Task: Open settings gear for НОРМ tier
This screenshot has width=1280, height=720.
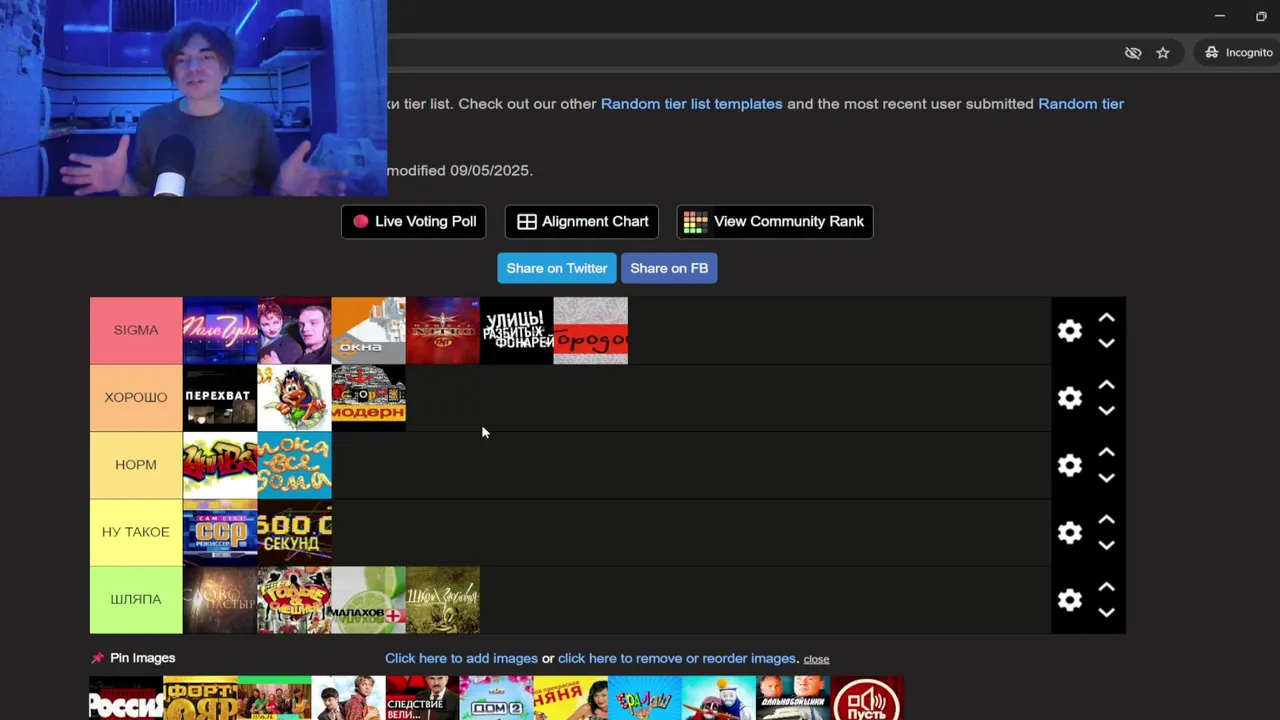Action: pos(1070,465)
